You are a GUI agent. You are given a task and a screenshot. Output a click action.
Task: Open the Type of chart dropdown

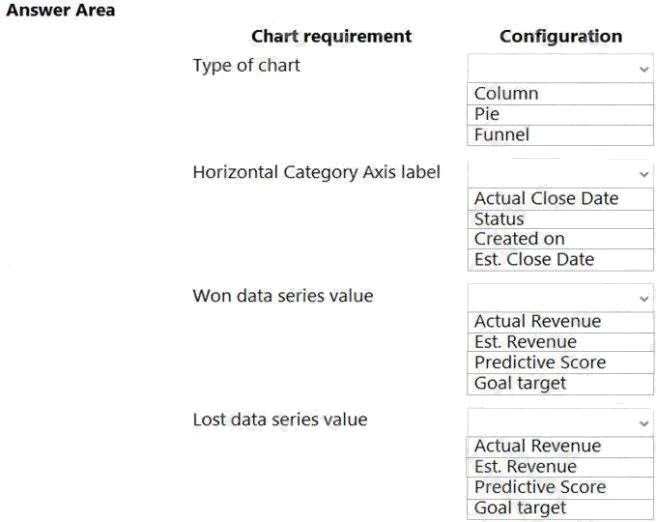tap(560, 68)
